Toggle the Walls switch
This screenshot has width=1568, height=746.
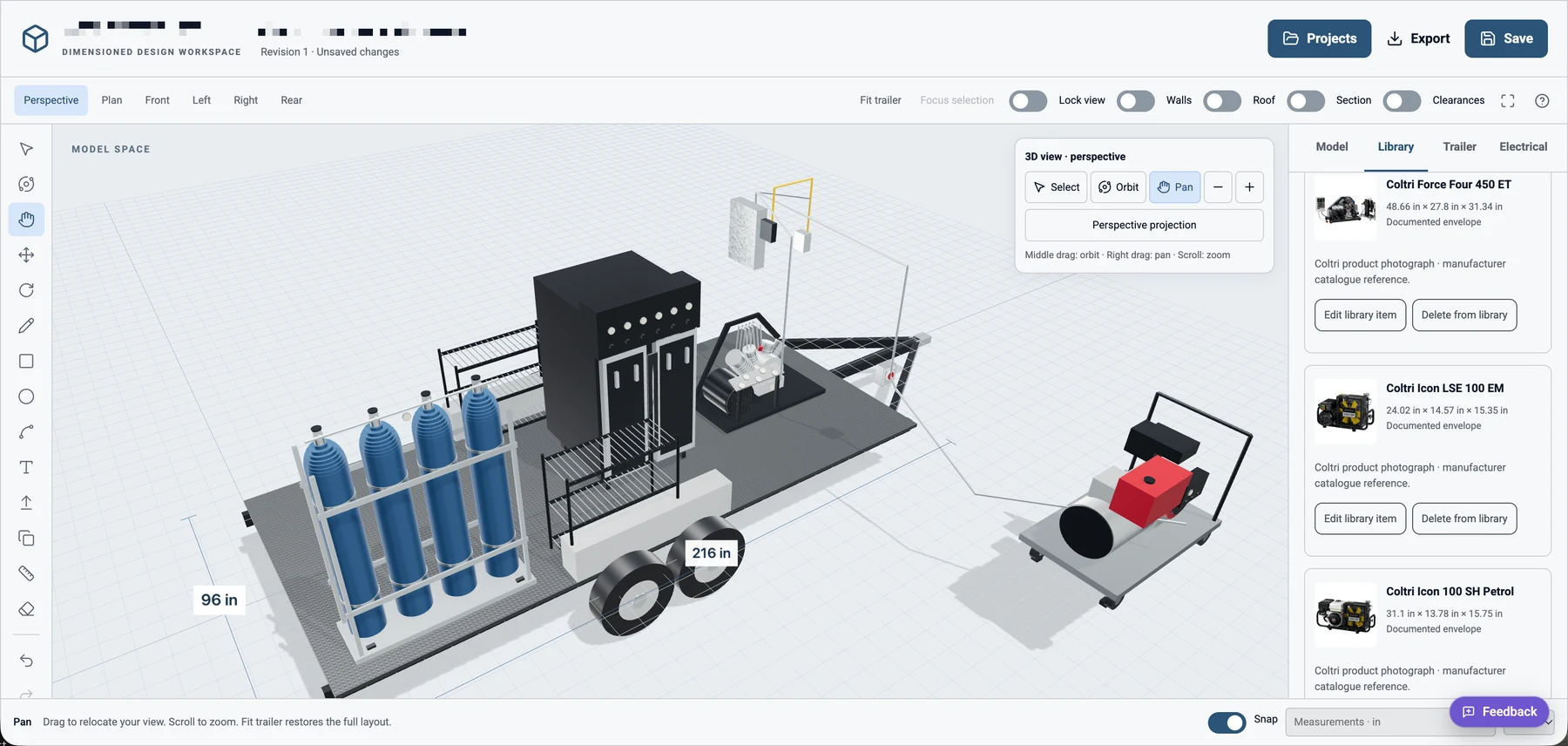click(1136, 100)
